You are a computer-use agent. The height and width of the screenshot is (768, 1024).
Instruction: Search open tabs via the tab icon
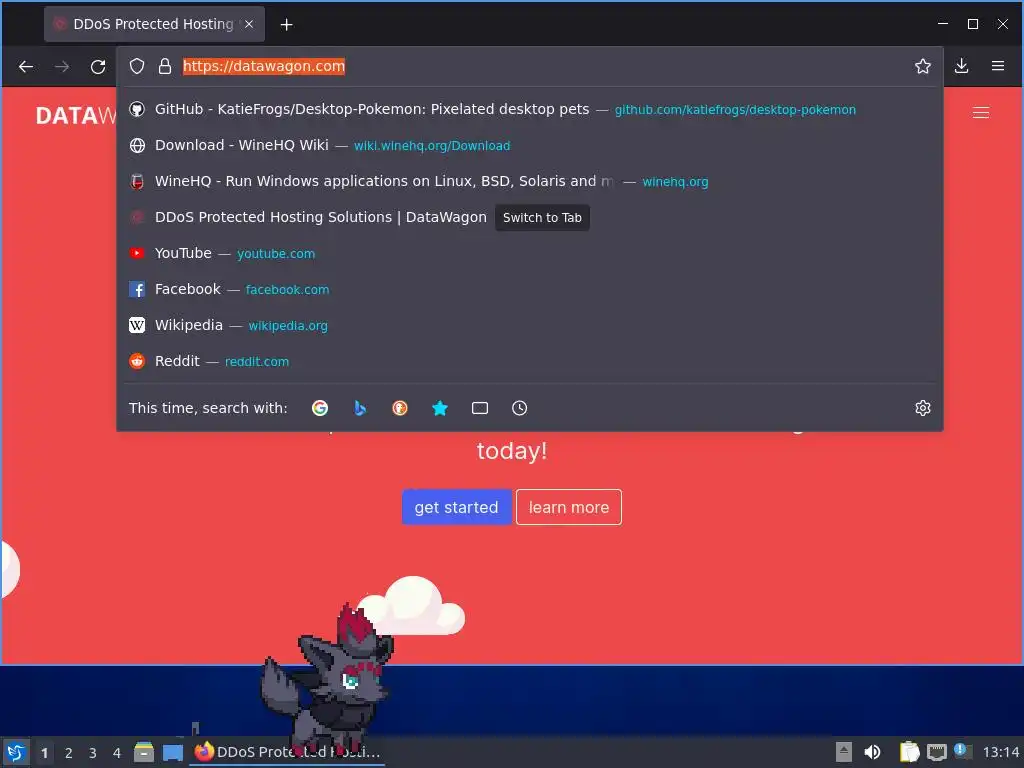click(480, 408)
